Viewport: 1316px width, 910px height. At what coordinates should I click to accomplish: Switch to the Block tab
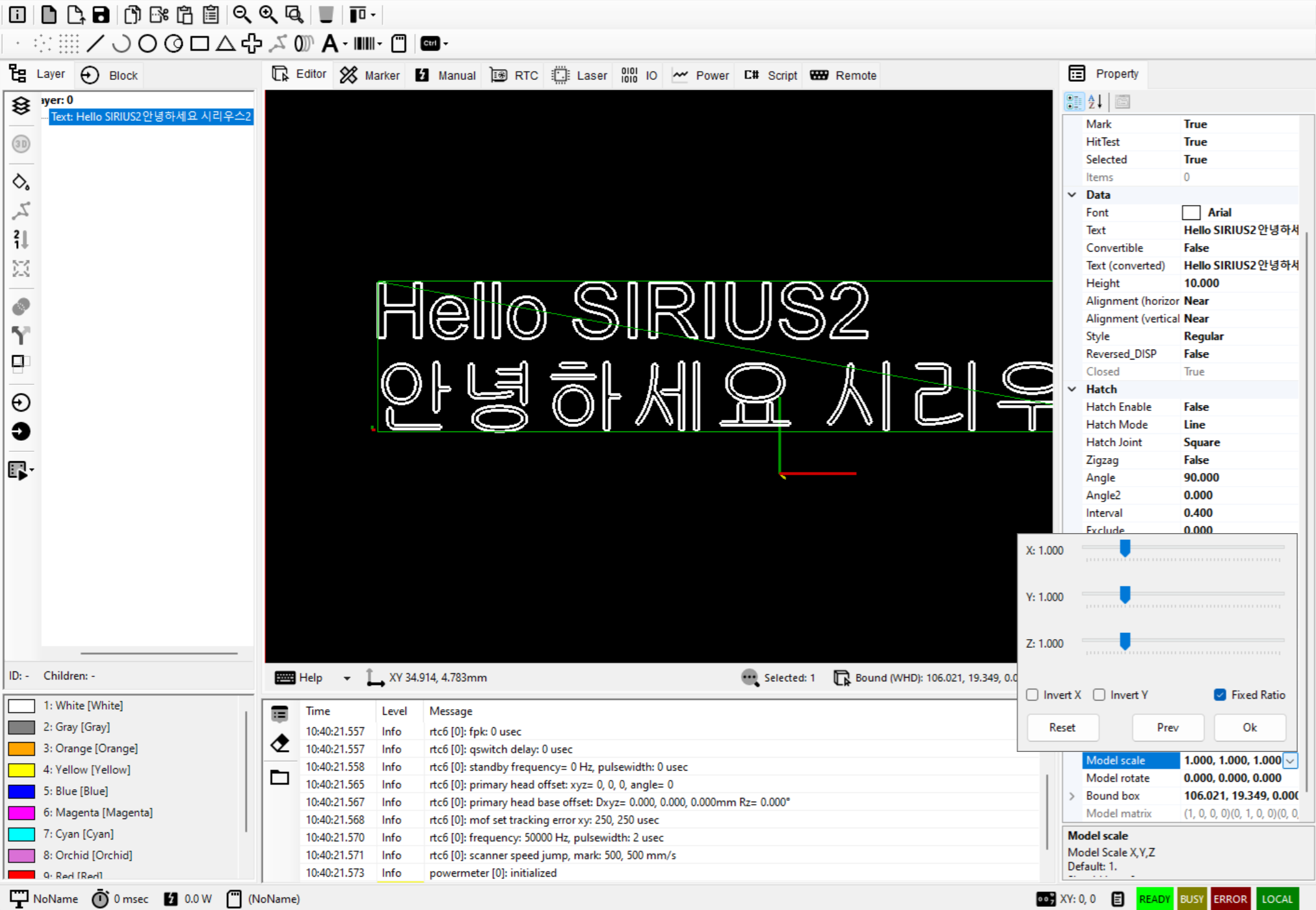point(110,75)
